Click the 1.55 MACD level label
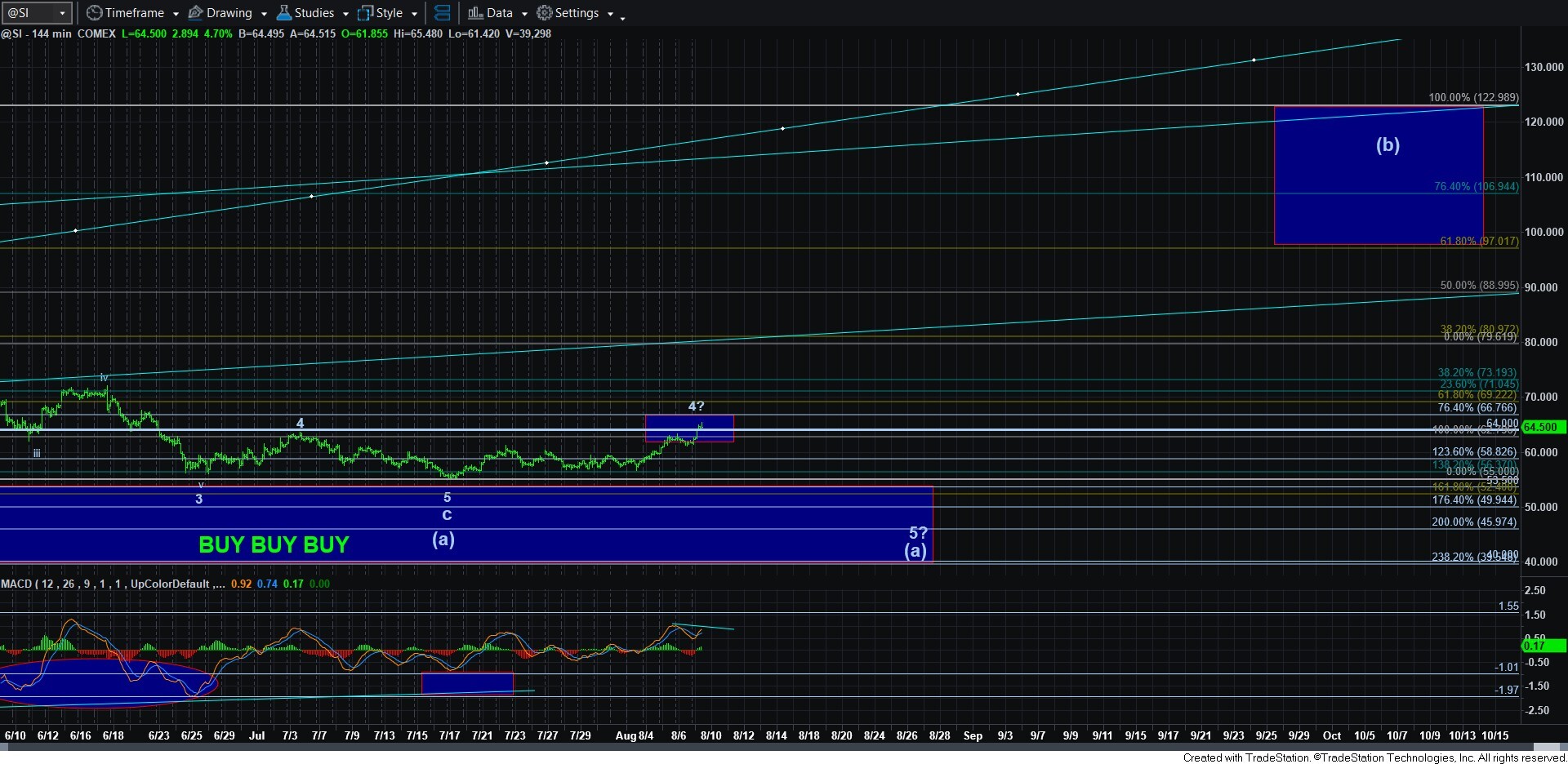1568x764 pixels. click(x=1508, y=606)
